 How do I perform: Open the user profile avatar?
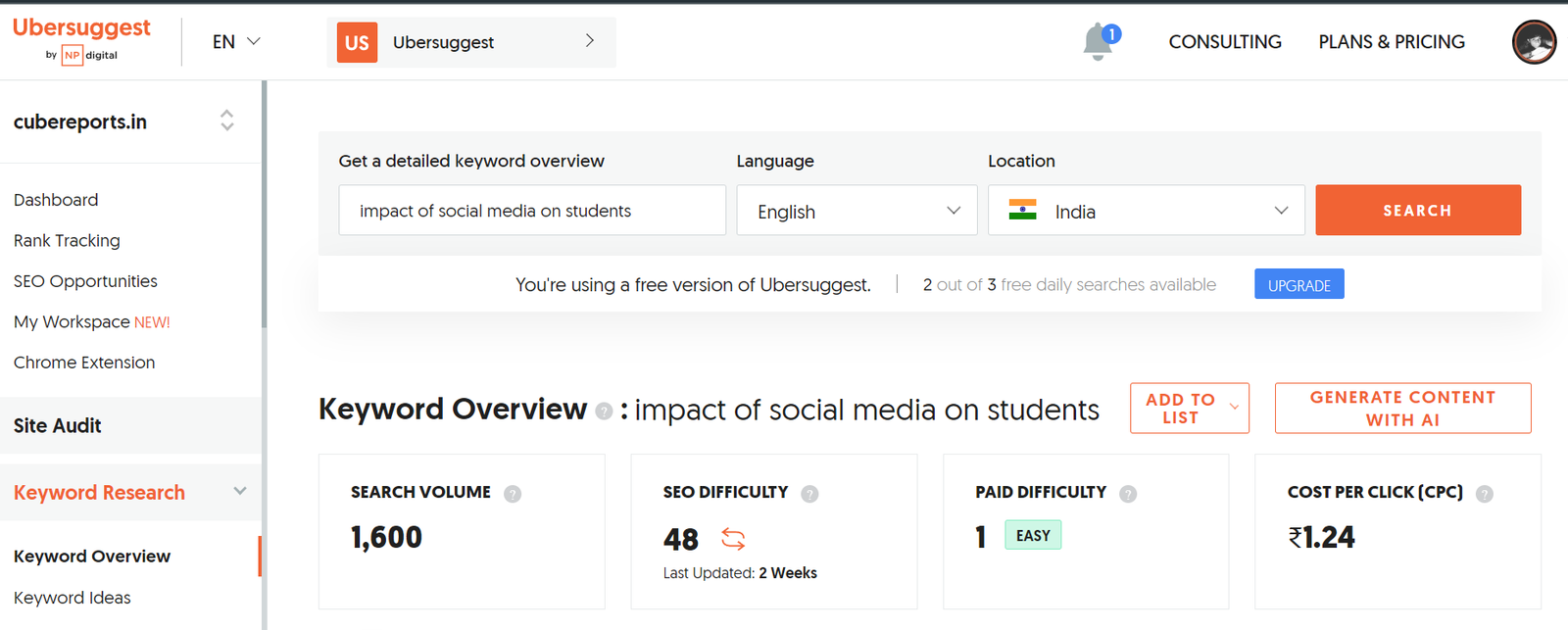click(1534, 42)
